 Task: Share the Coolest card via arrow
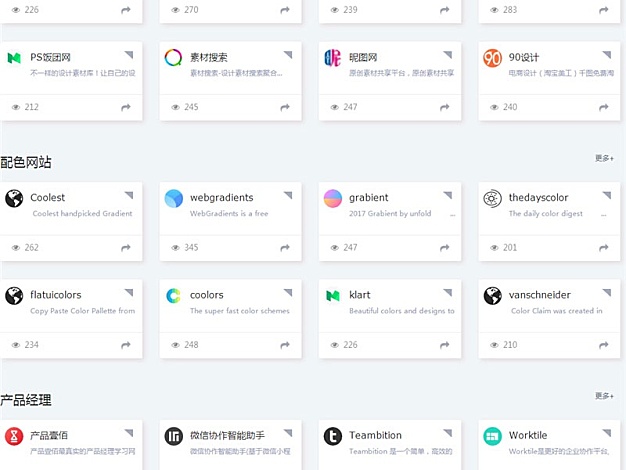pyautogui.click(x=126, y=248)
